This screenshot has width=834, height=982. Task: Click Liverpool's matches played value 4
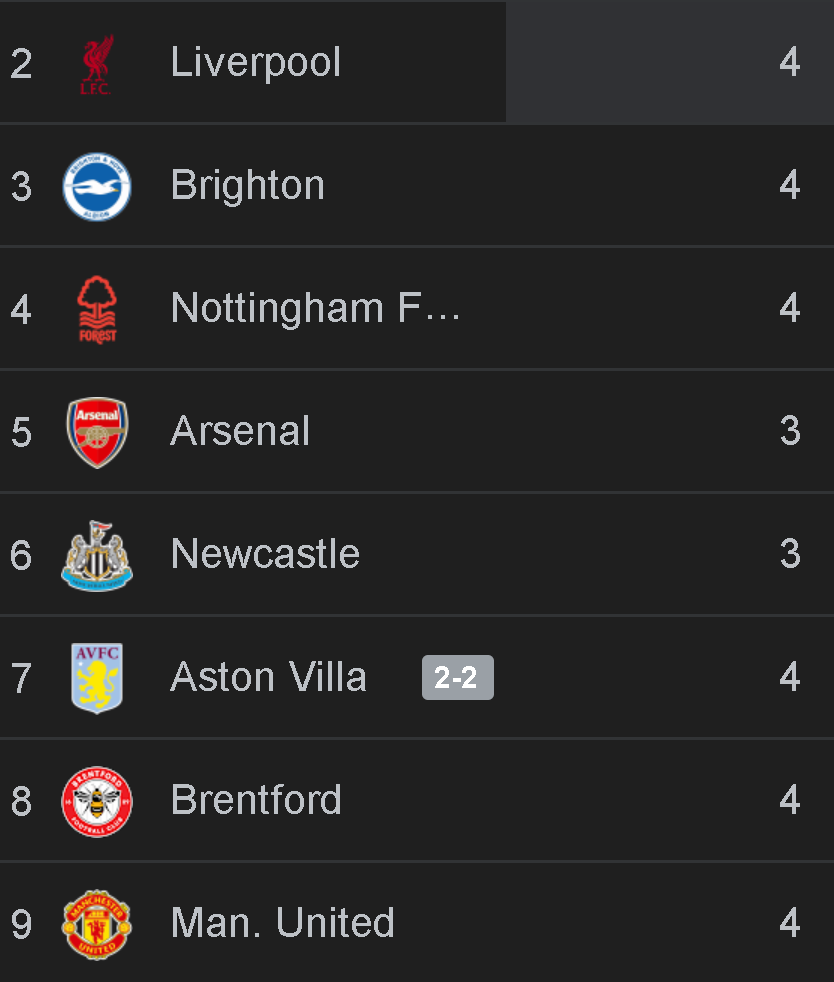pos(790,62)
